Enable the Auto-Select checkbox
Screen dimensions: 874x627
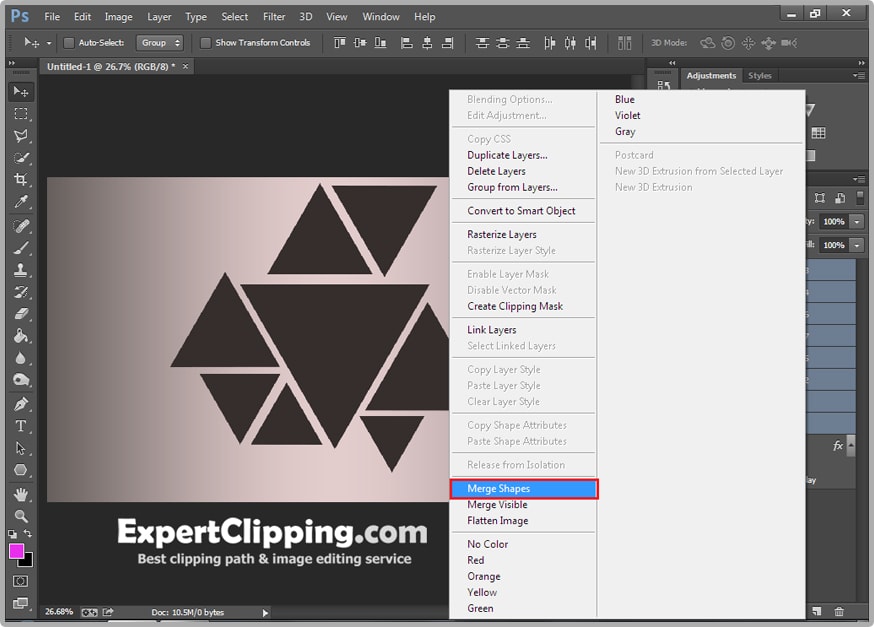(69, 43)
